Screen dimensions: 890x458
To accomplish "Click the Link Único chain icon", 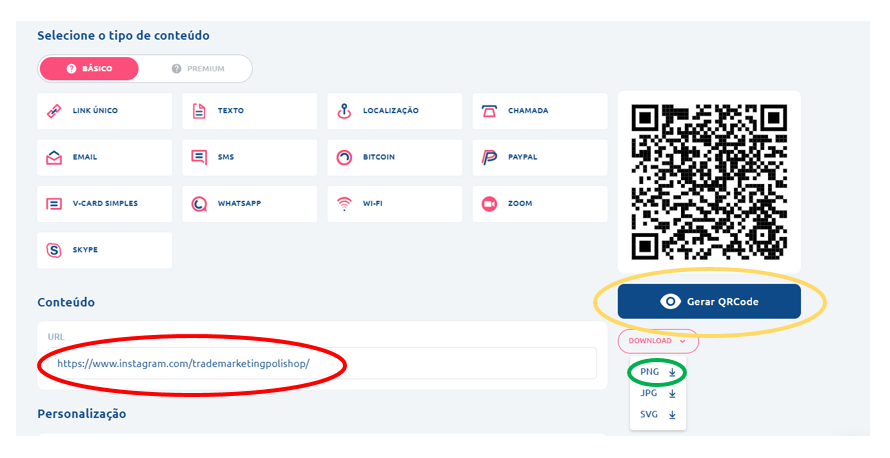I will point(54,111).
